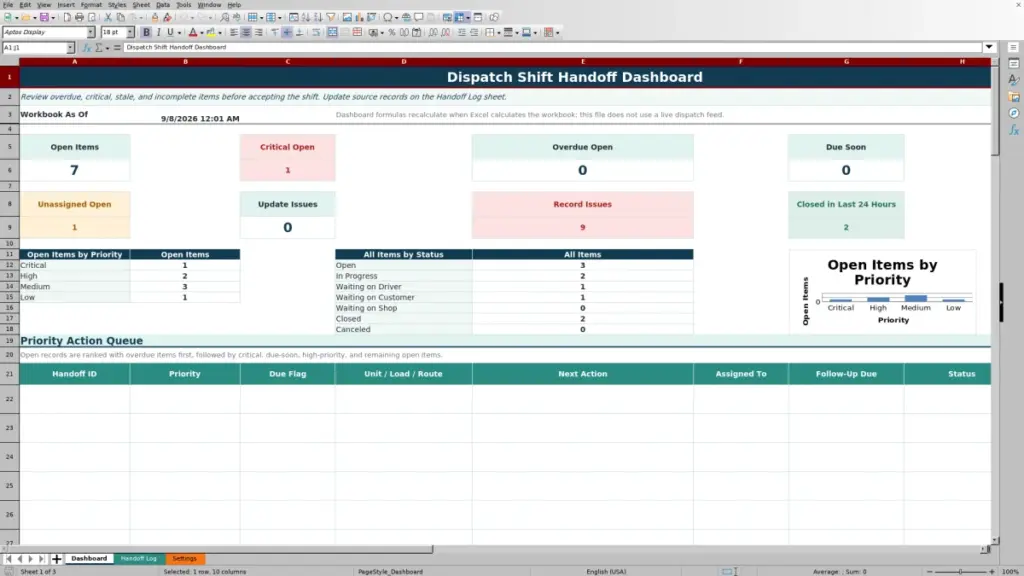Click the Print icon in toolbar
Image resolution: width=1024 pixels, height=576 pixels.
click(x=79, y=18)
